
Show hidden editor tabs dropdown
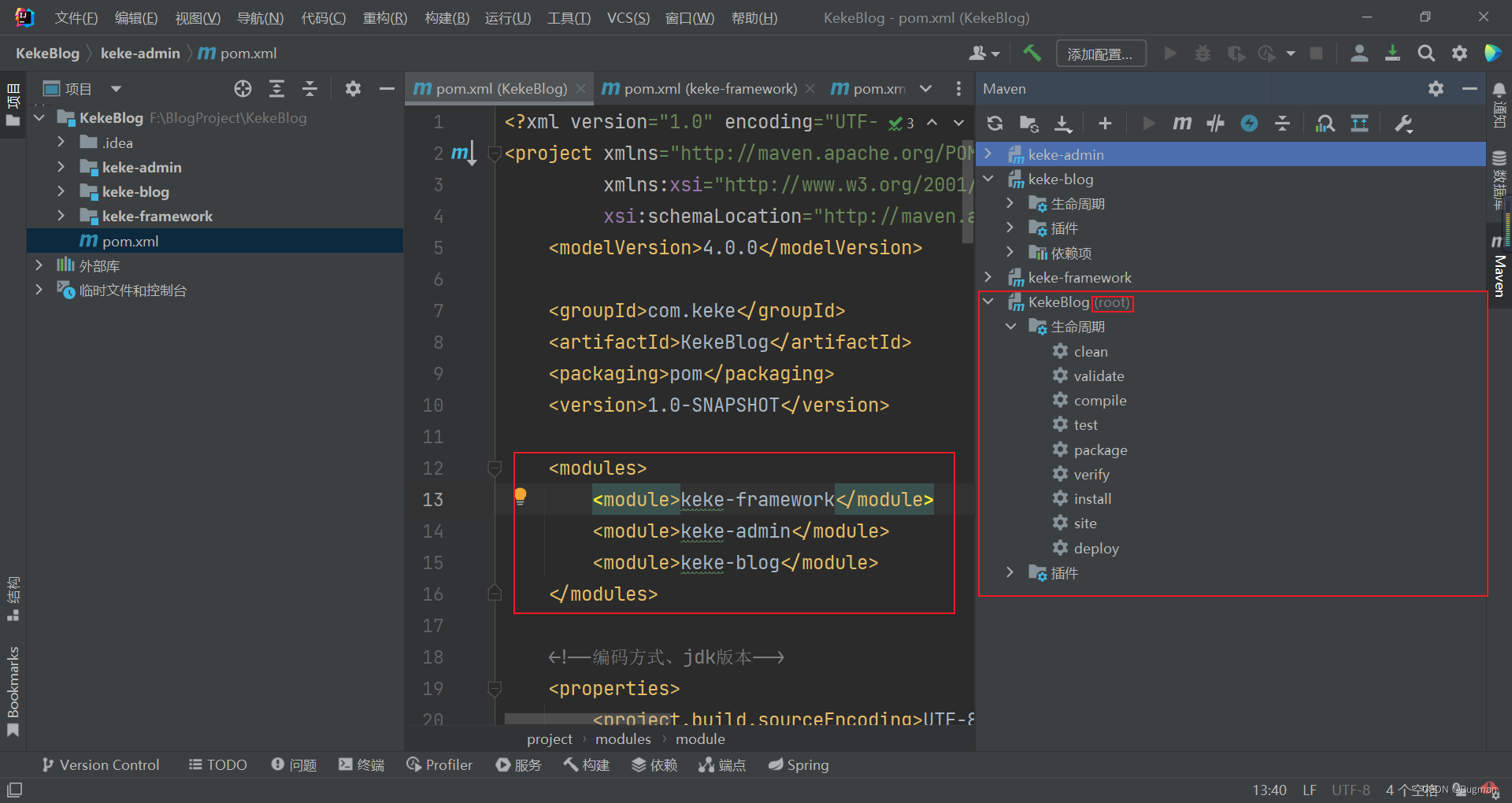[926, 89]
